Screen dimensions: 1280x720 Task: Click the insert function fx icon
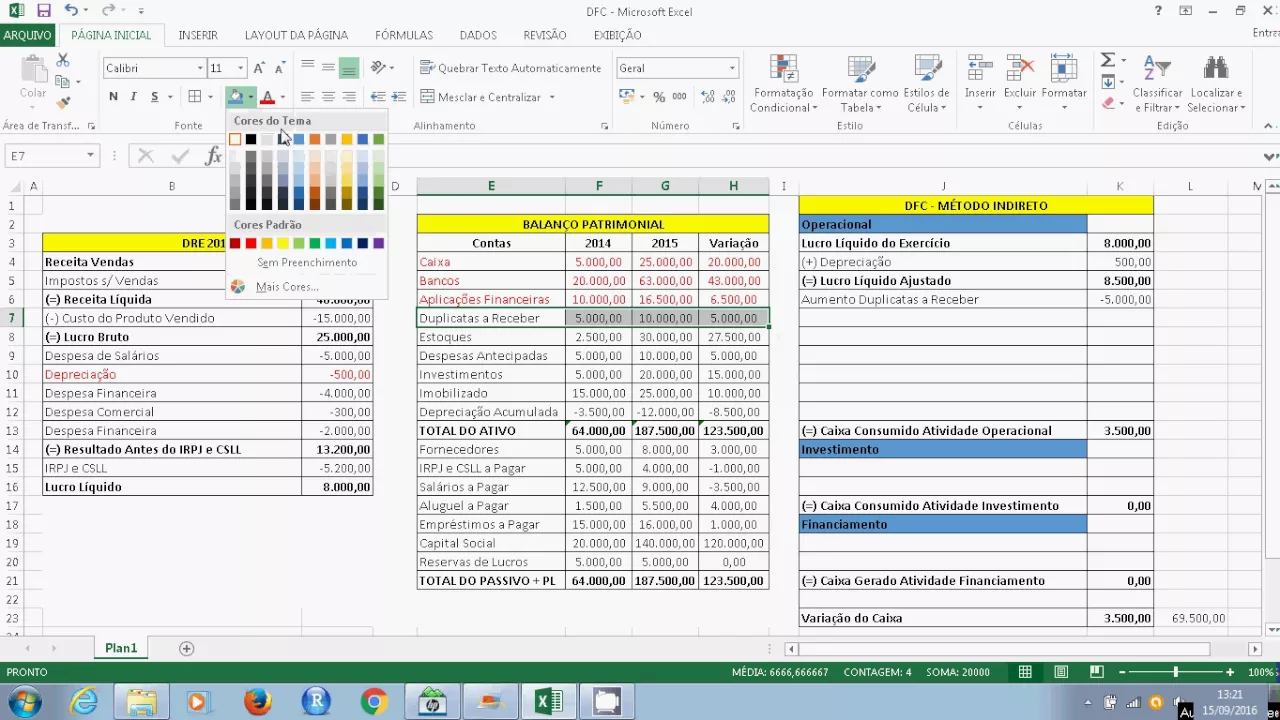pos(213,156)
